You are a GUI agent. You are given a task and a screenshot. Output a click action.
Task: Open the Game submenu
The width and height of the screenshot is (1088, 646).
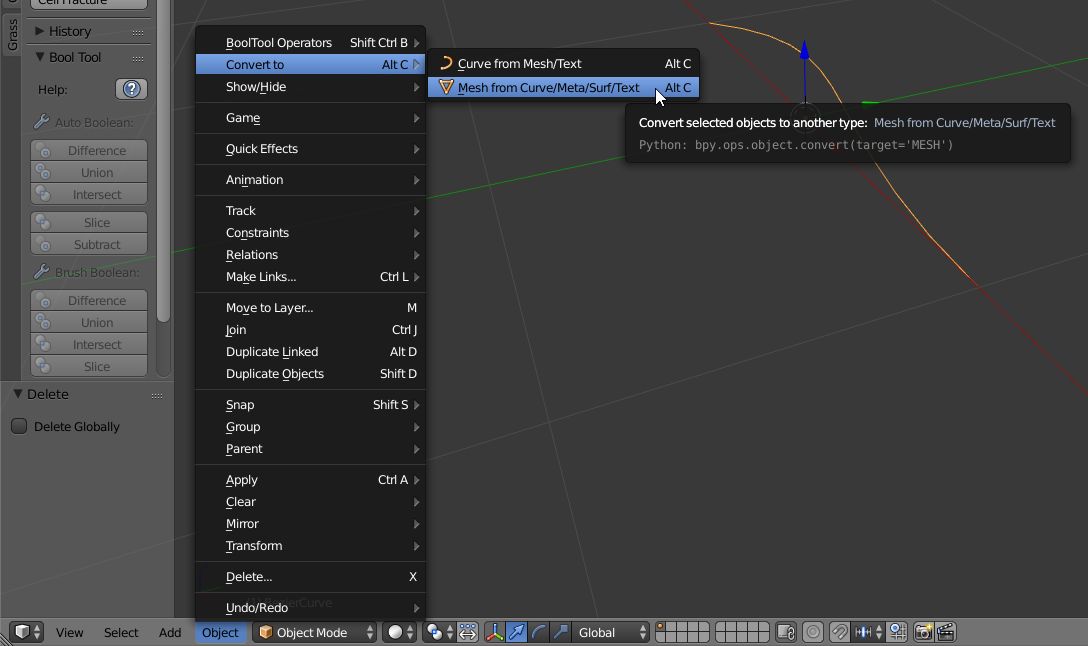310,118
